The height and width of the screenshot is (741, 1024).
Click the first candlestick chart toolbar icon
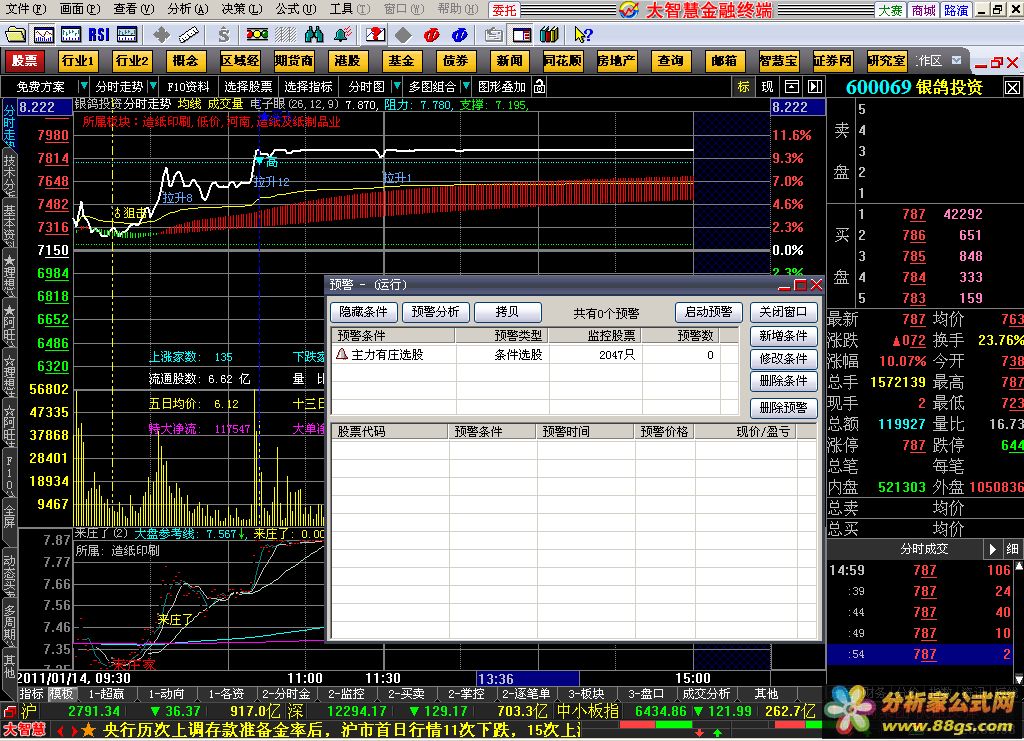click(71, 35)
